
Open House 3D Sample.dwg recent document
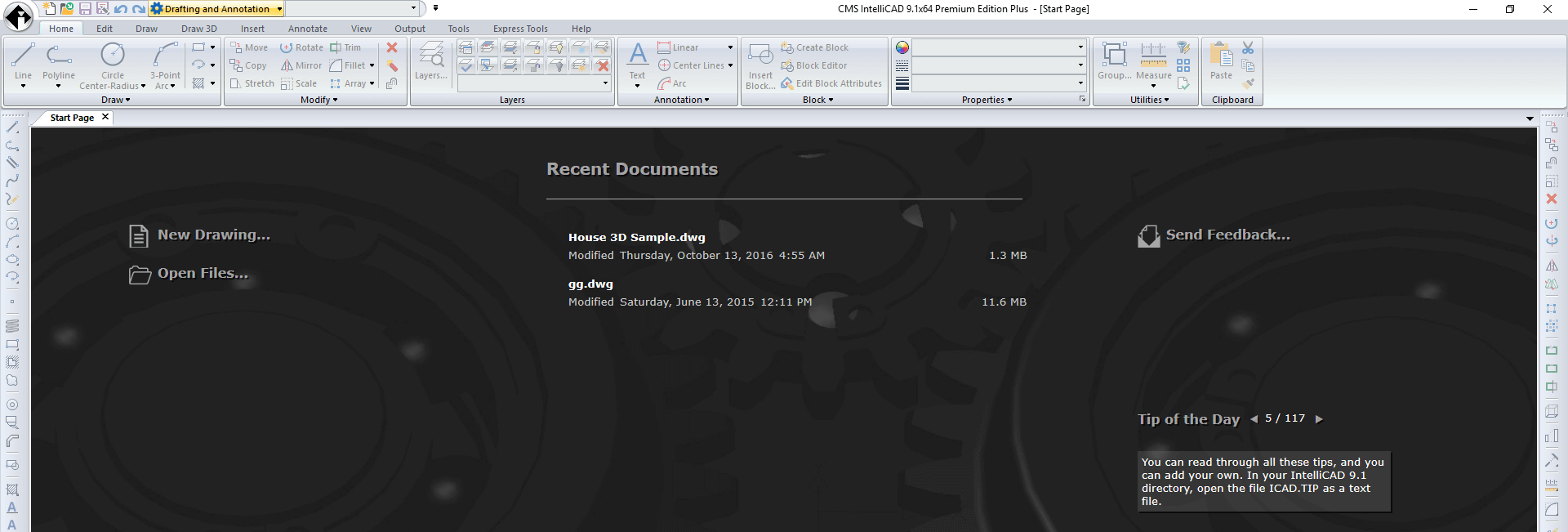[x=637, y=238]
